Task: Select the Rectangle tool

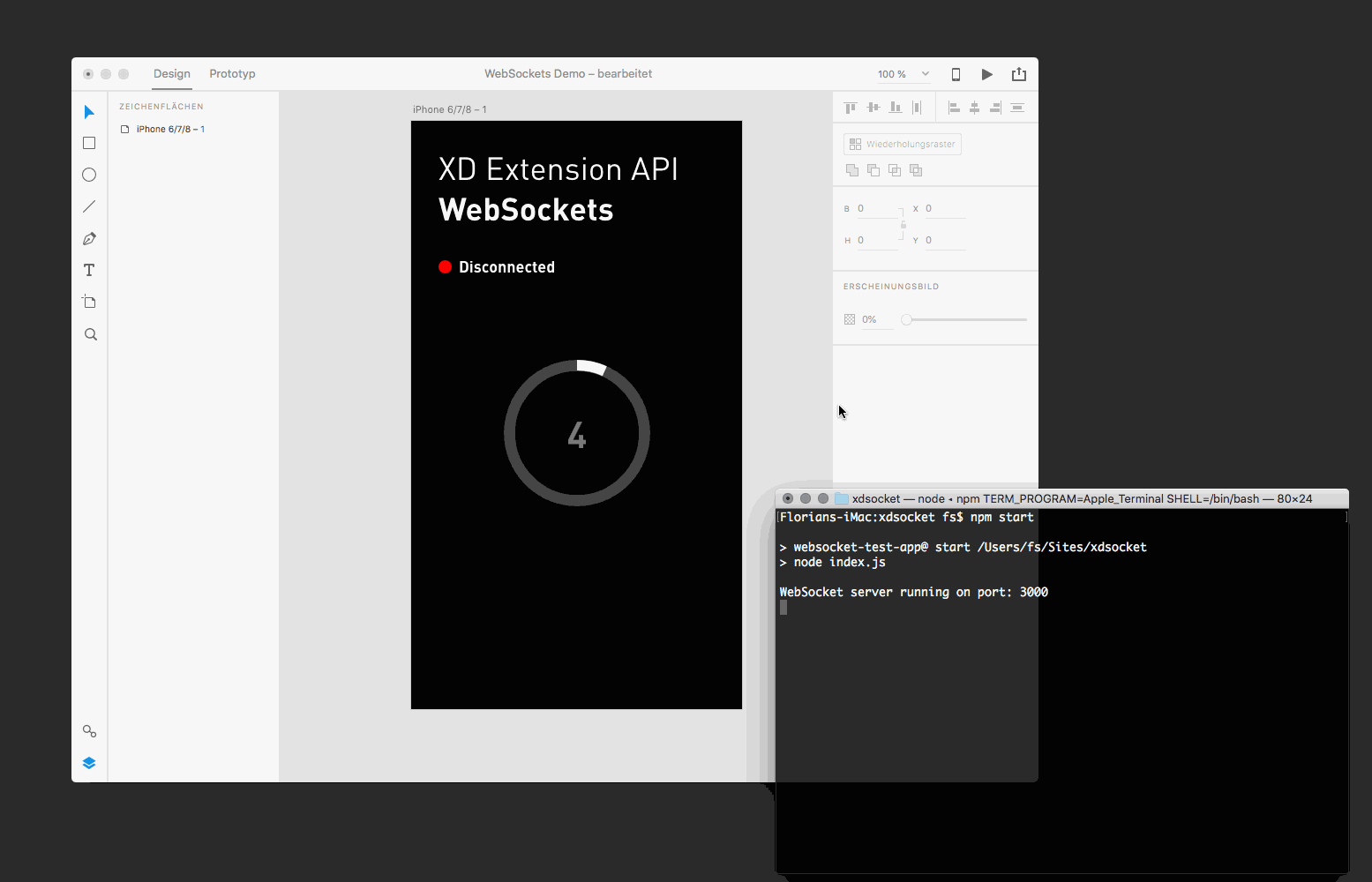Action: point(89,143)
